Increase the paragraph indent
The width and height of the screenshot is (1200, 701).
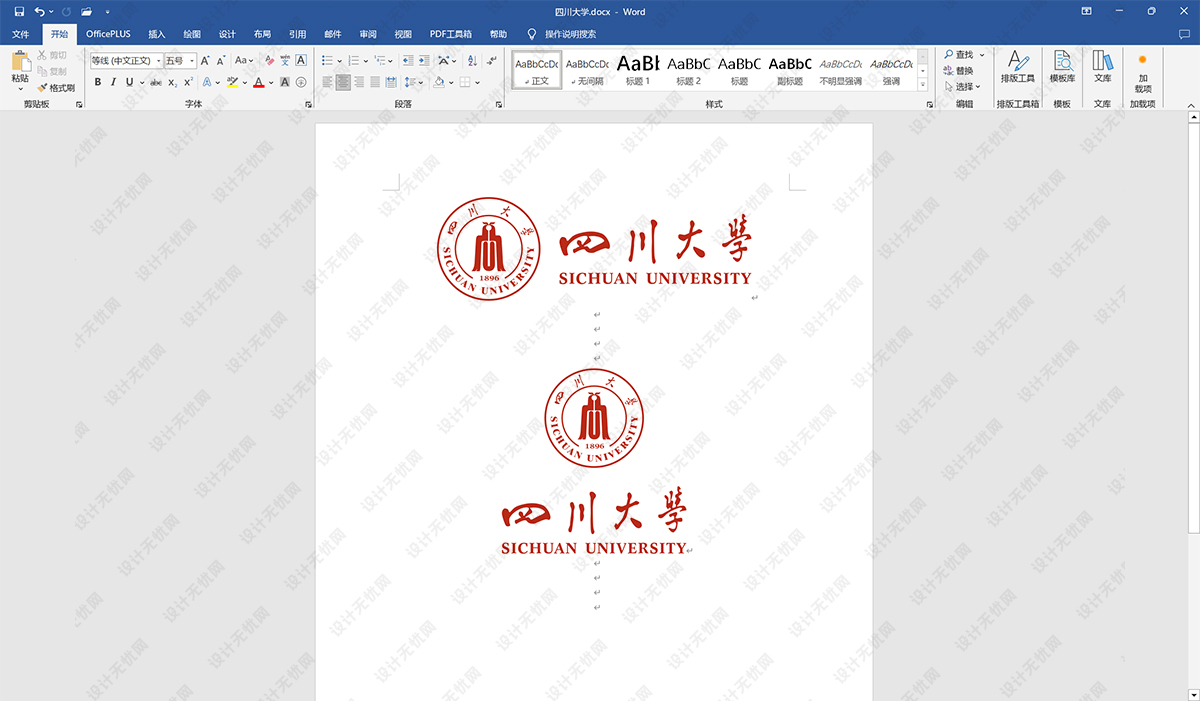(x=424, y=61)
